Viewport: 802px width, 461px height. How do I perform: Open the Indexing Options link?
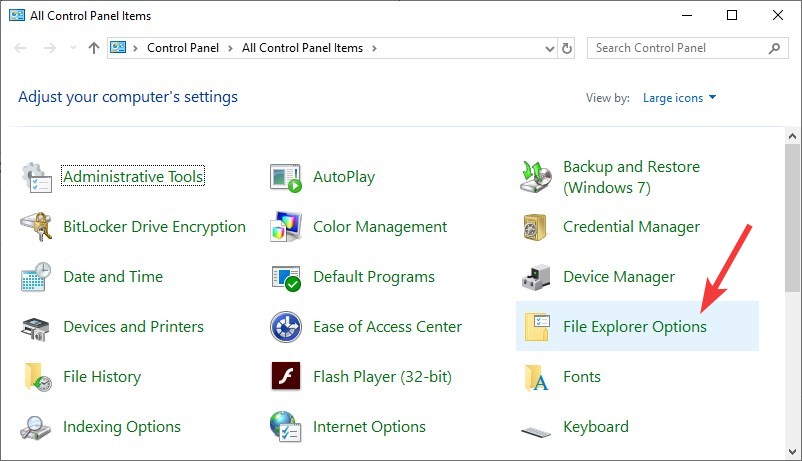(x=122, y=427)
